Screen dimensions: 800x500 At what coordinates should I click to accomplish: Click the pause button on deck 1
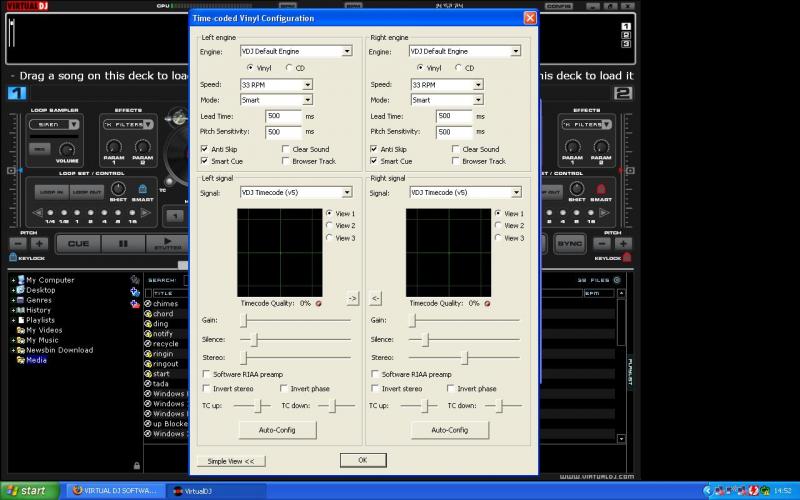123,244
